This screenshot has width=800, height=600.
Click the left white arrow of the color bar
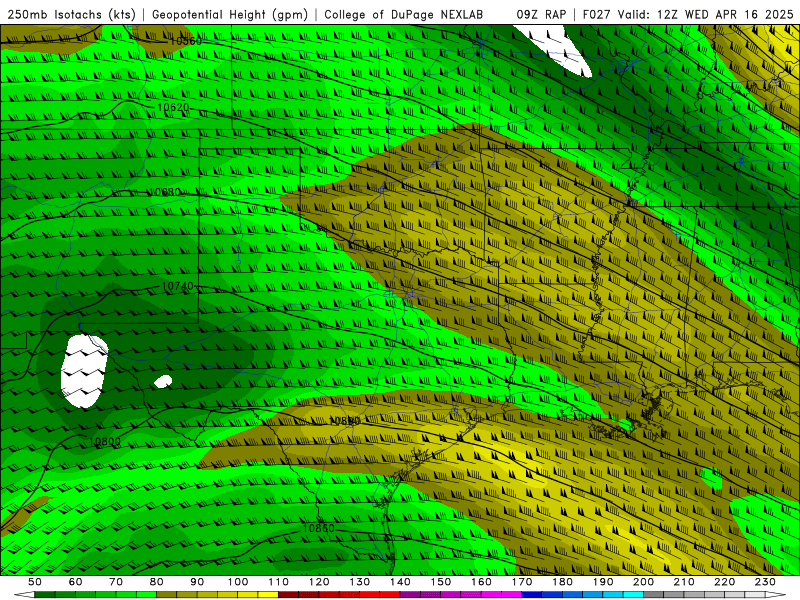24,595
